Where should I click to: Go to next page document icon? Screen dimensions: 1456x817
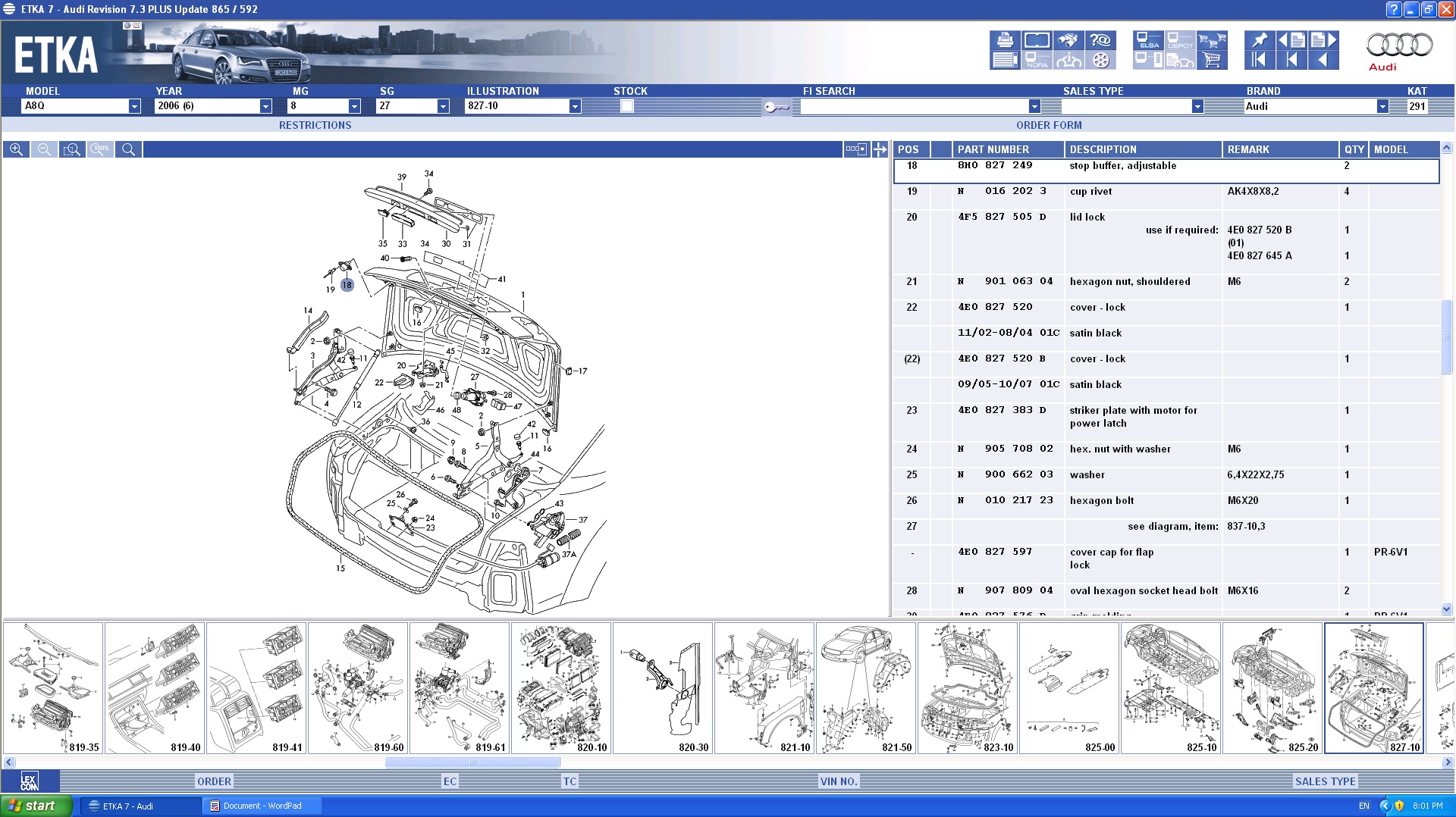pyautogui.click(x=1323, y=40)
